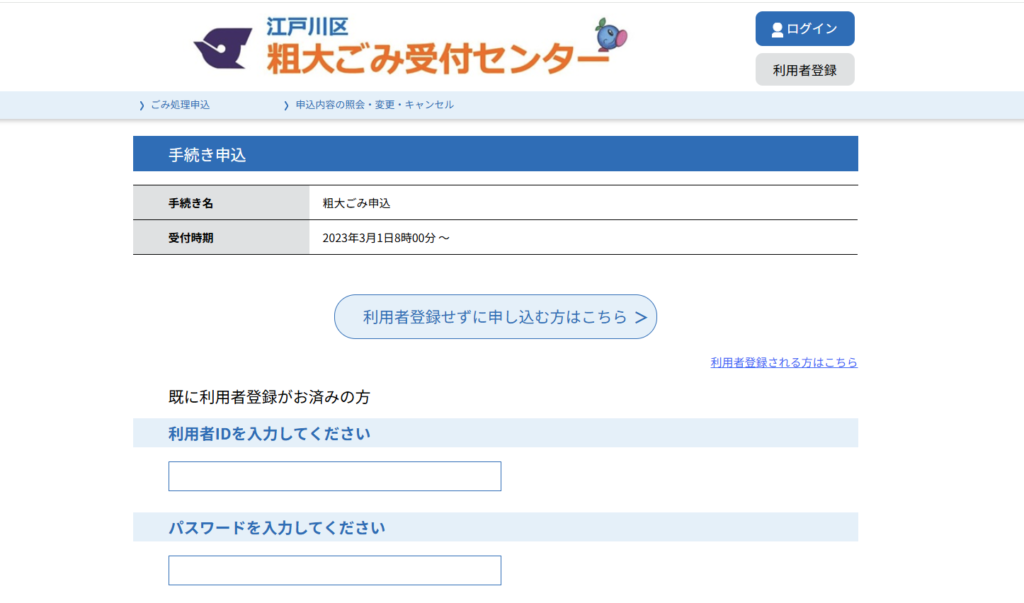Click the chevron beside 申込内容の照会・変更・キャンセル
This screenshot has height=603, width=1024.
point(287,105)
